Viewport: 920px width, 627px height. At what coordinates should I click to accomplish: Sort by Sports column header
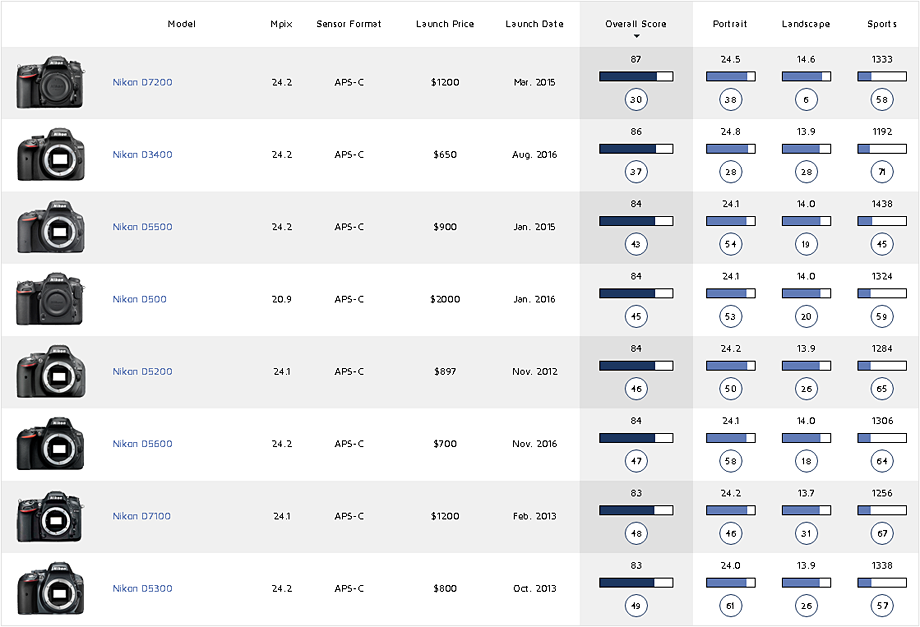(882, 24)
